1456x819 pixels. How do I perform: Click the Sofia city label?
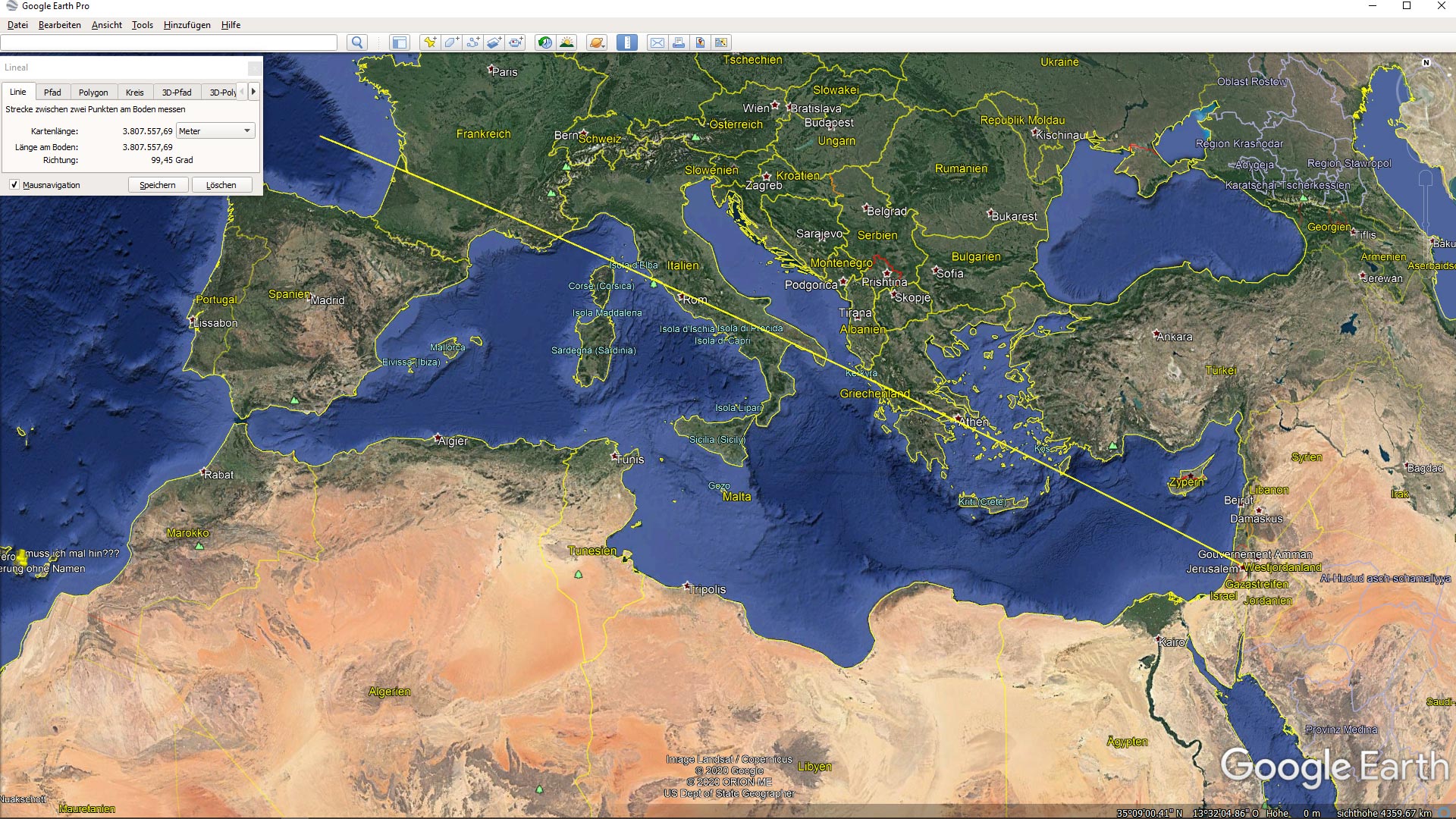point(949,274)
